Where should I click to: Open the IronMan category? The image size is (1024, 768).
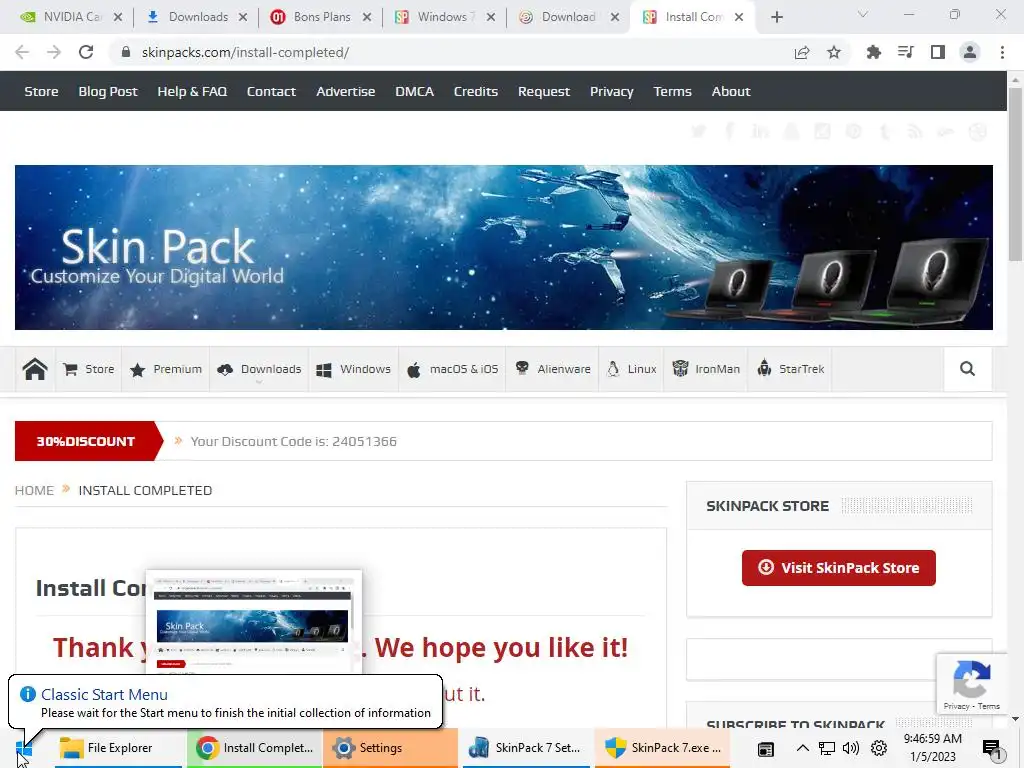pyautogui.click(x=706, y=369)
